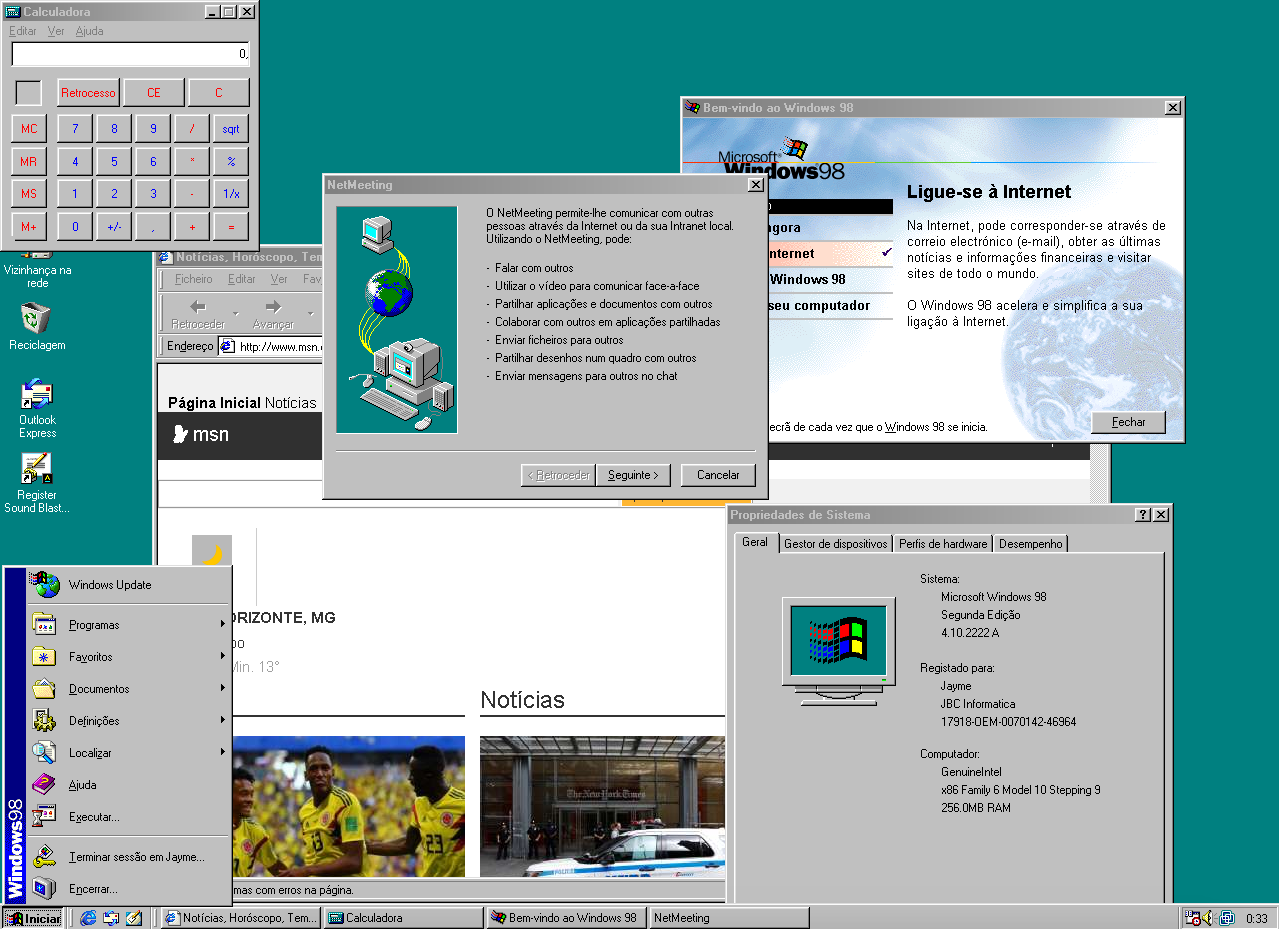1279x929 pixels.
Task: Open the Desempenho tab in system properties
Action: point(1031,544)
